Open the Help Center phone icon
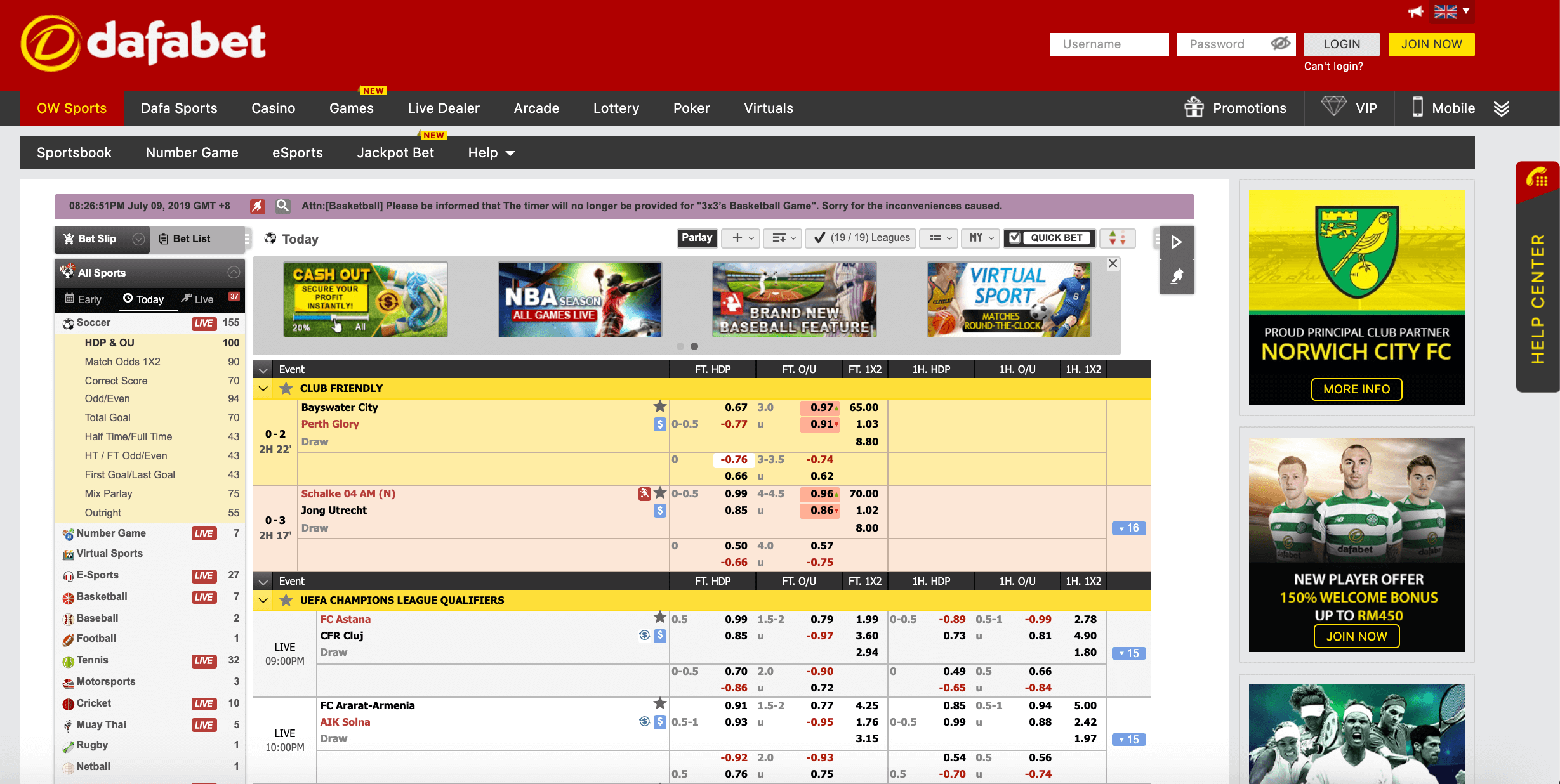Screen dimensions: 1560x784 [1537, 179]
